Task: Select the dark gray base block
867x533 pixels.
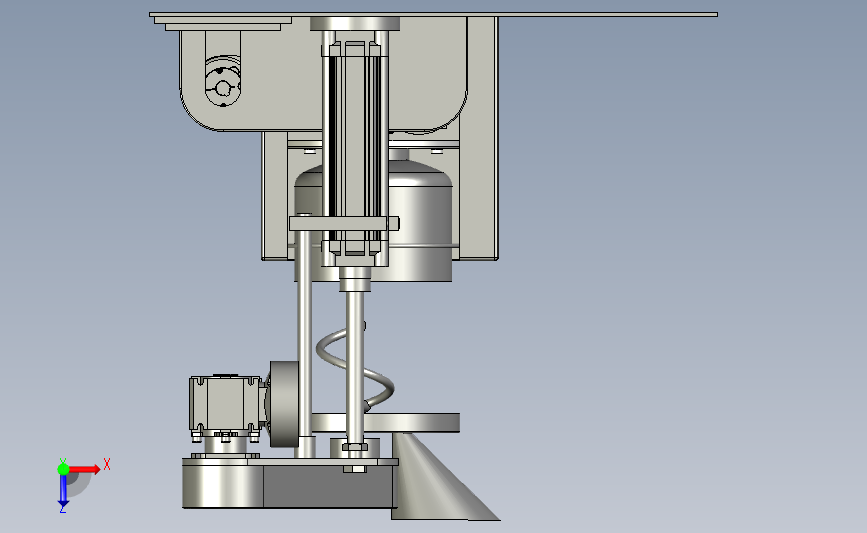Action: [328, 485]
